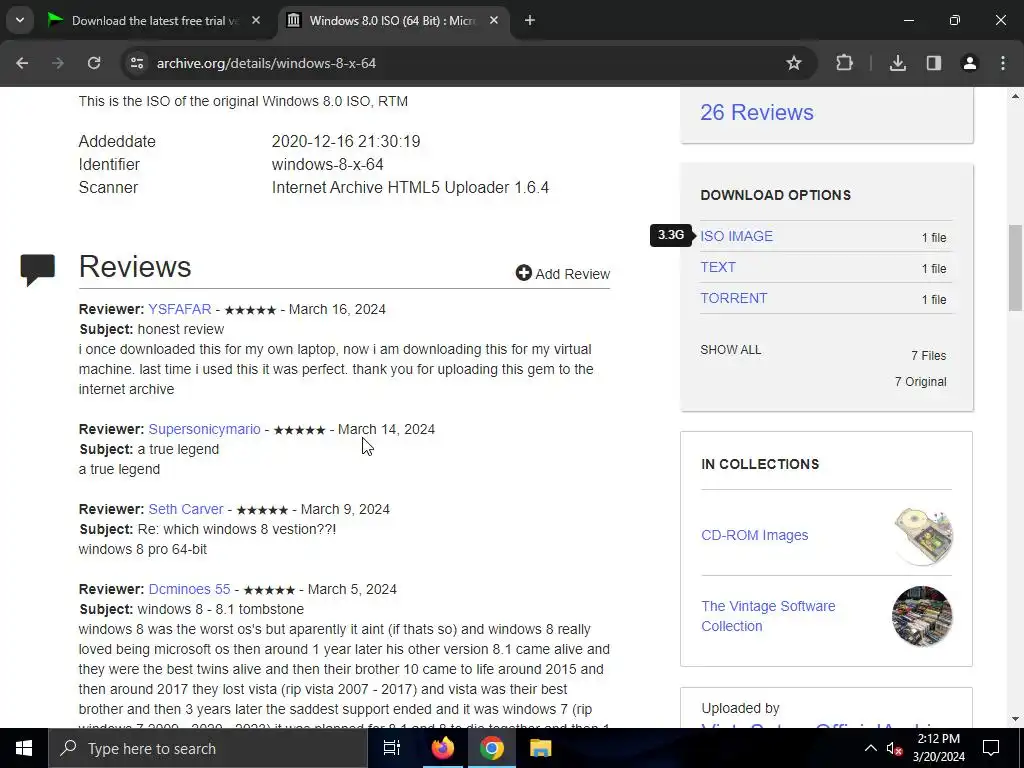Bookmark this page with the star icon
The image size is (1024, 768).
click(x=793, y=63)
